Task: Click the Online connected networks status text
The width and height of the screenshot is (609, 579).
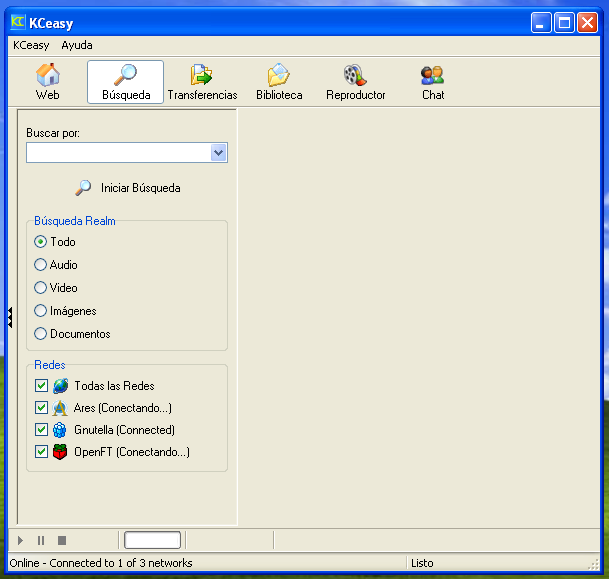Action: pos(101,563)
